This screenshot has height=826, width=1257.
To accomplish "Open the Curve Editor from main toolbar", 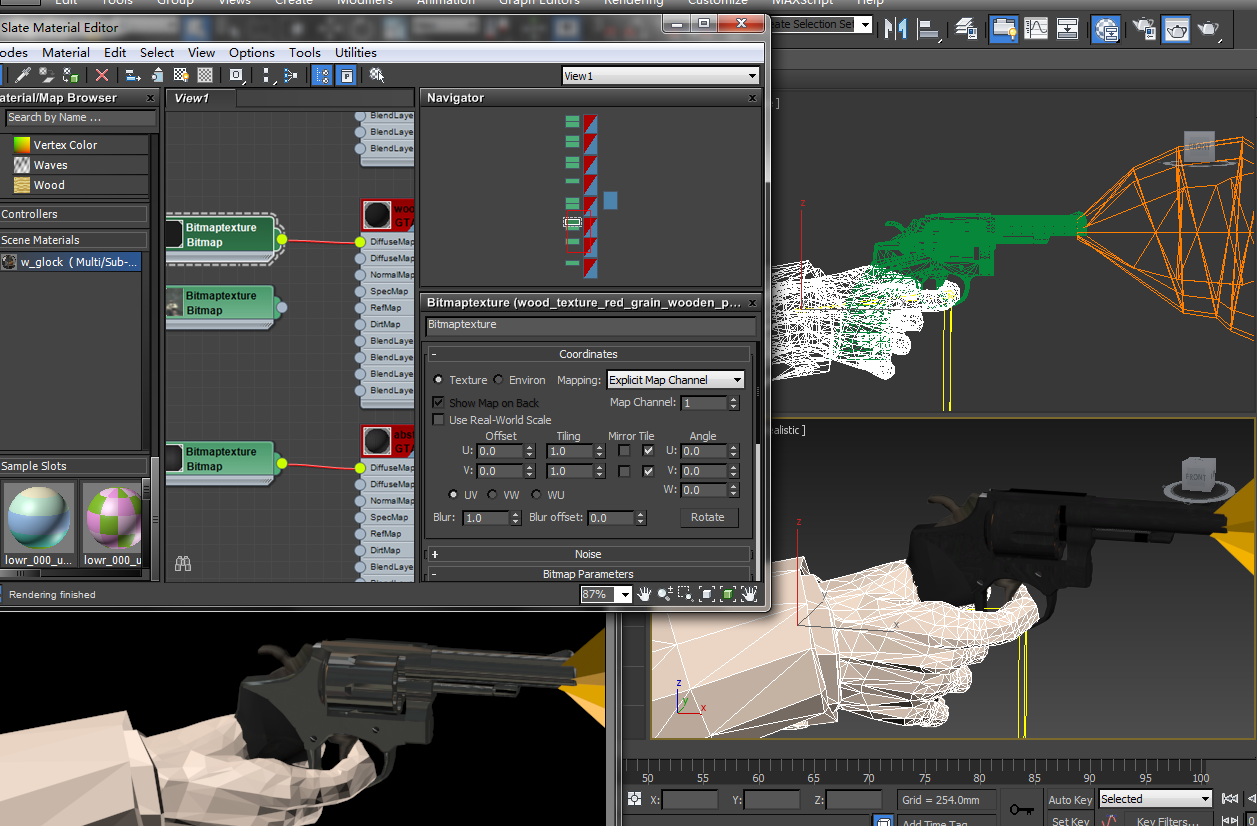I will [x=1036, y=29].
